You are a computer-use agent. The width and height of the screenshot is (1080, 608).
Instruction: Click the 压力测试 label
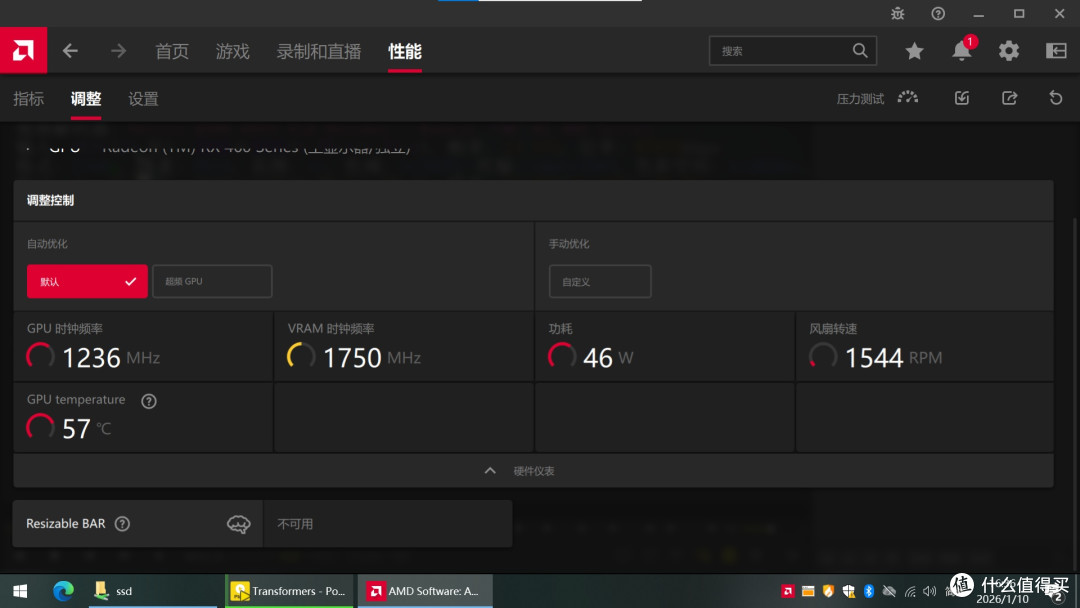[860, 98]
